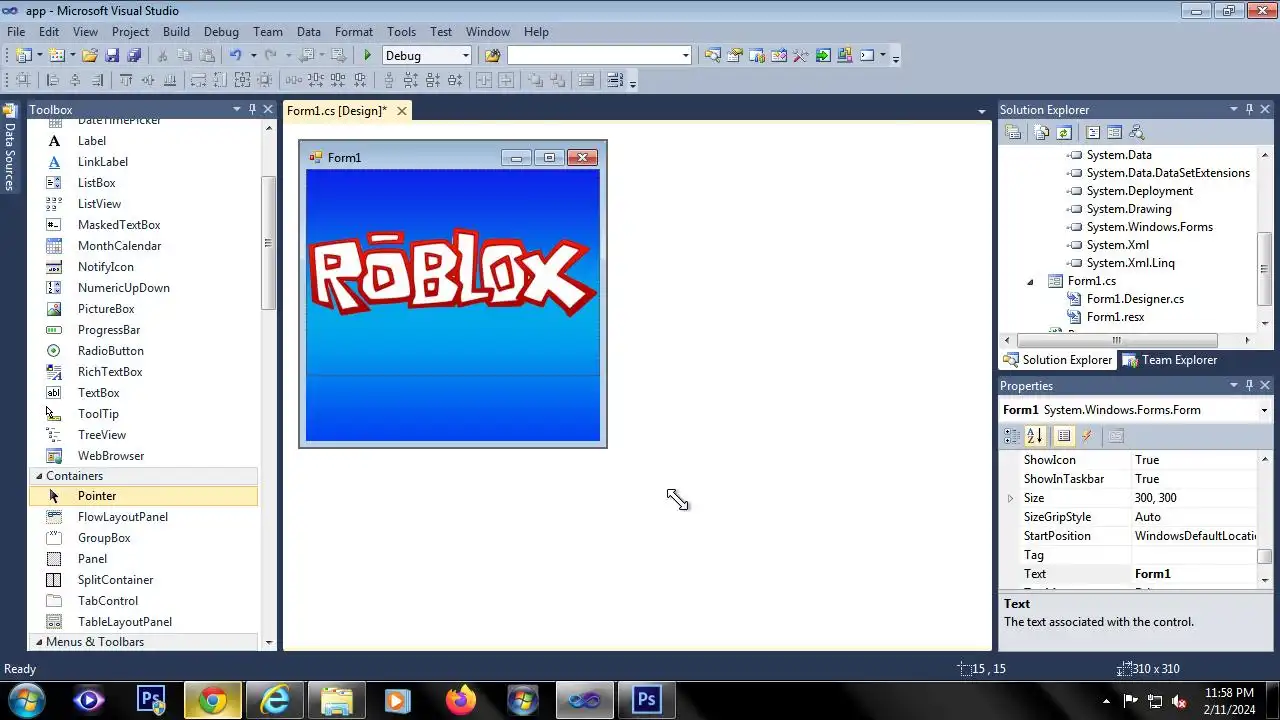Click the Undo arrow icon
The height and width of the screenshot is (720, 1280).
235,55
